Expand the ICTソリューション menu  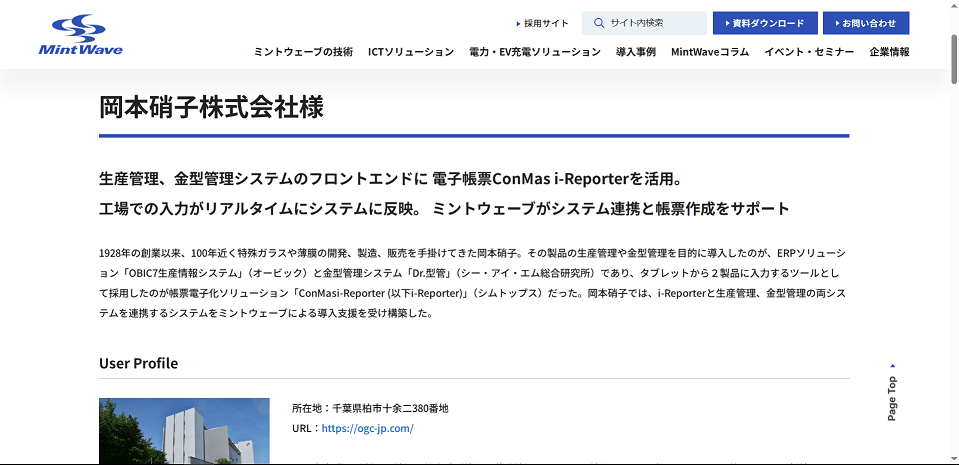click(x=410, y=52)
